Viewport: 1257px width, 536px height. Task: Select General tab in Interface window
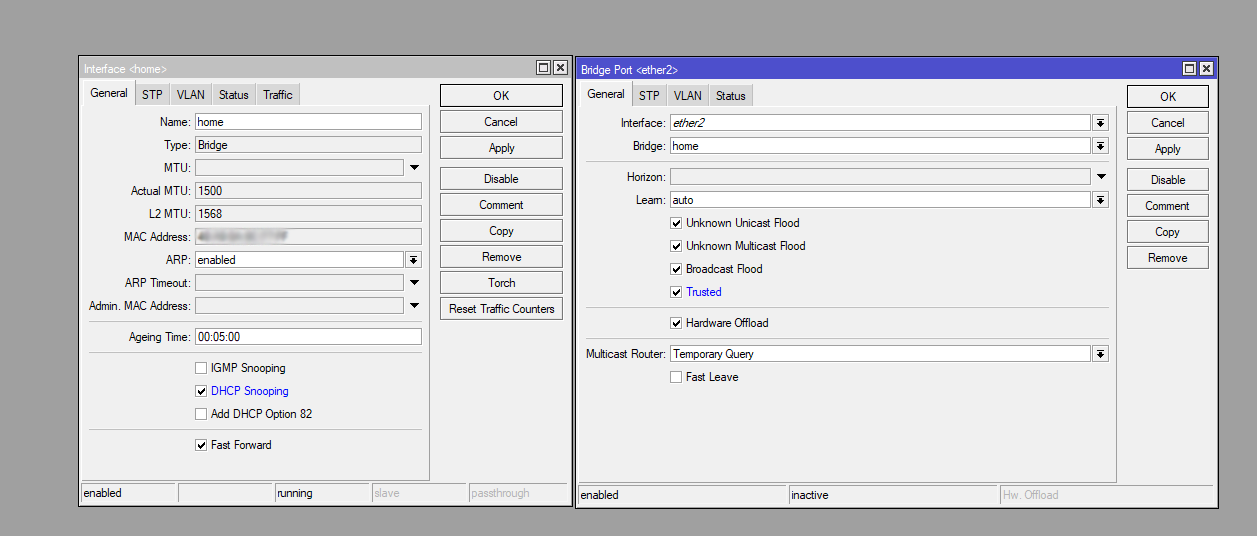(x=109, y=93)
